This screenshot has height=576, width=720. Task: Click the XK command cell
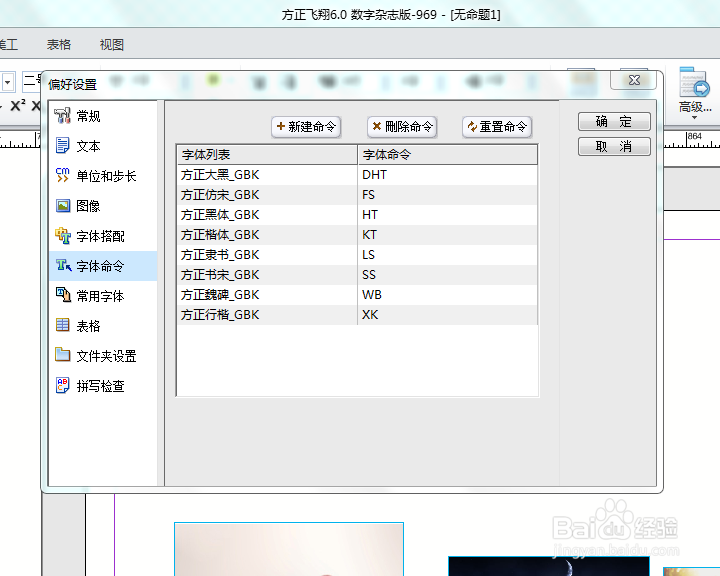tap(448, 315)
